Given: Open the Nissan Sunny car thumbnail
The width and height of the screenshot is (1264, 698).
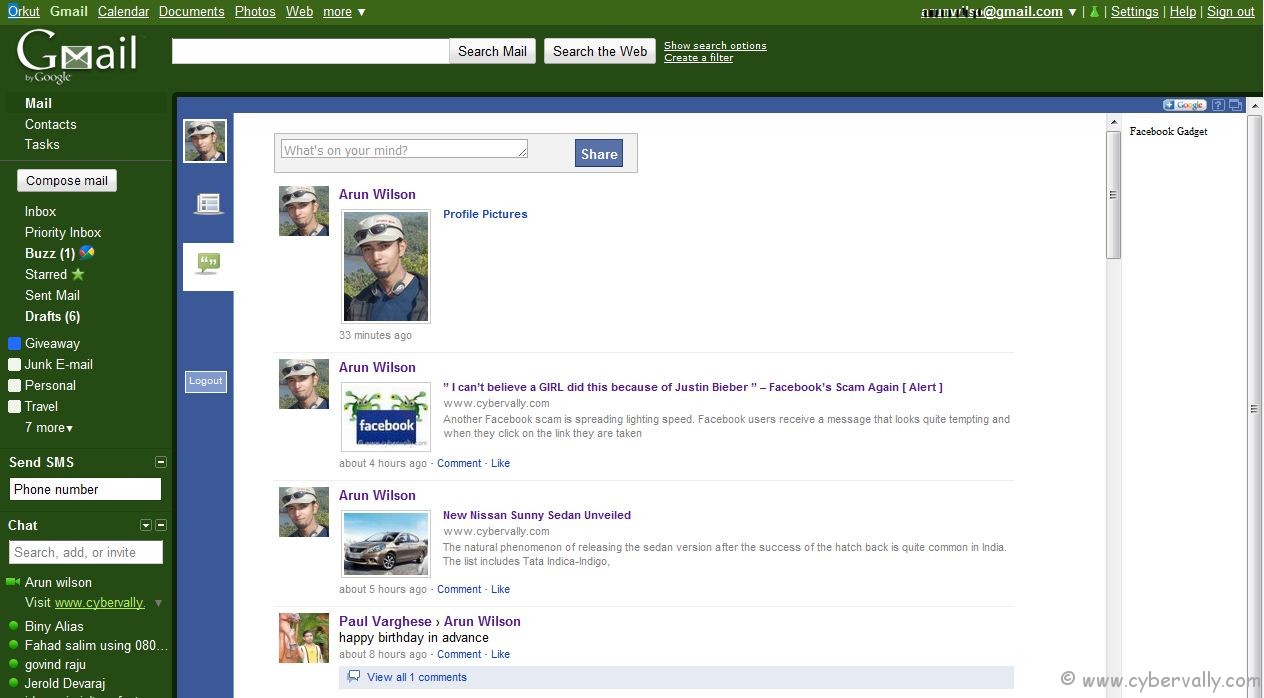Looking at the screenshot, I should point(386,544).
